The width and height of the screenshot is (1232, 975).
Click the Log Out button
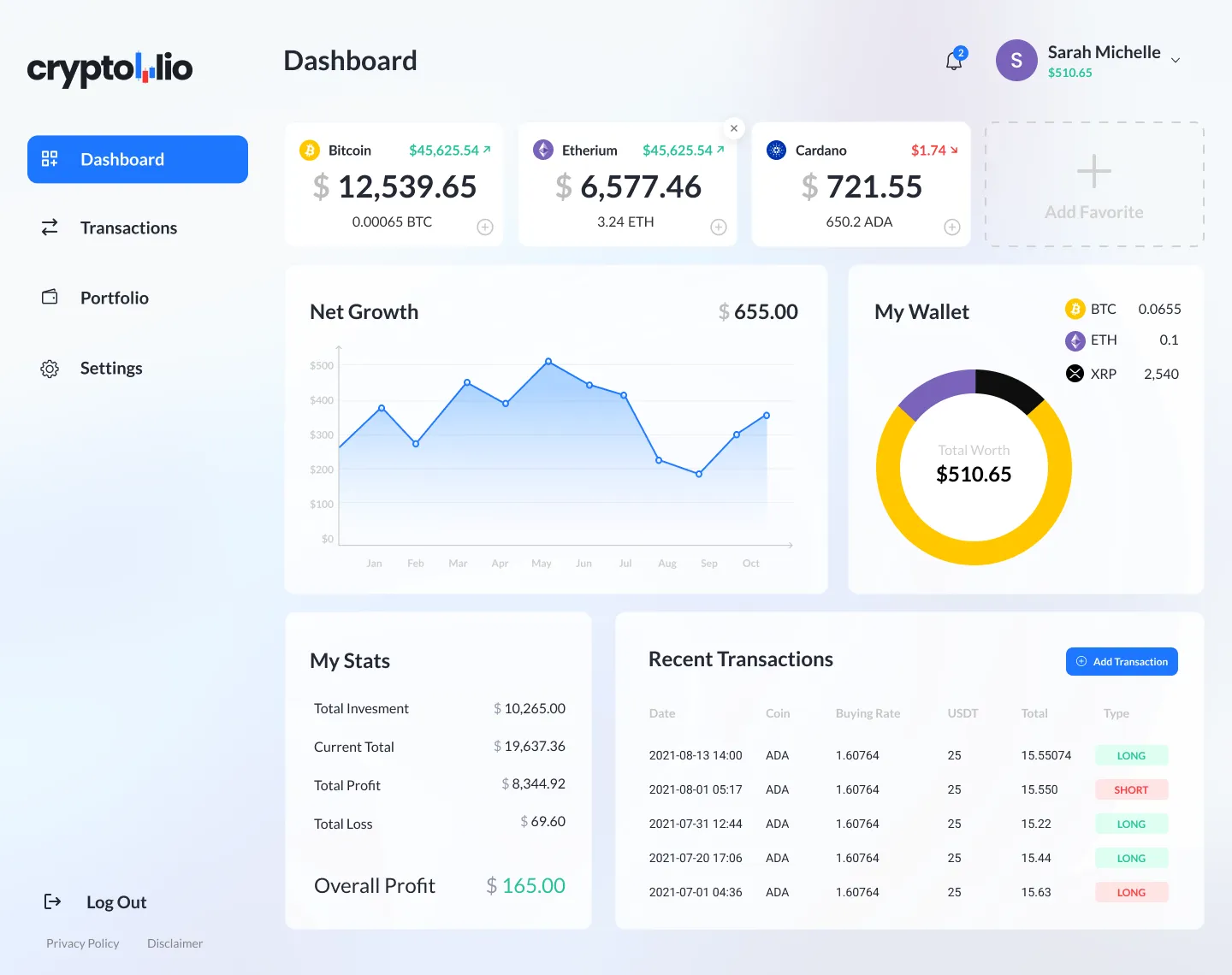tap(96, 902)
